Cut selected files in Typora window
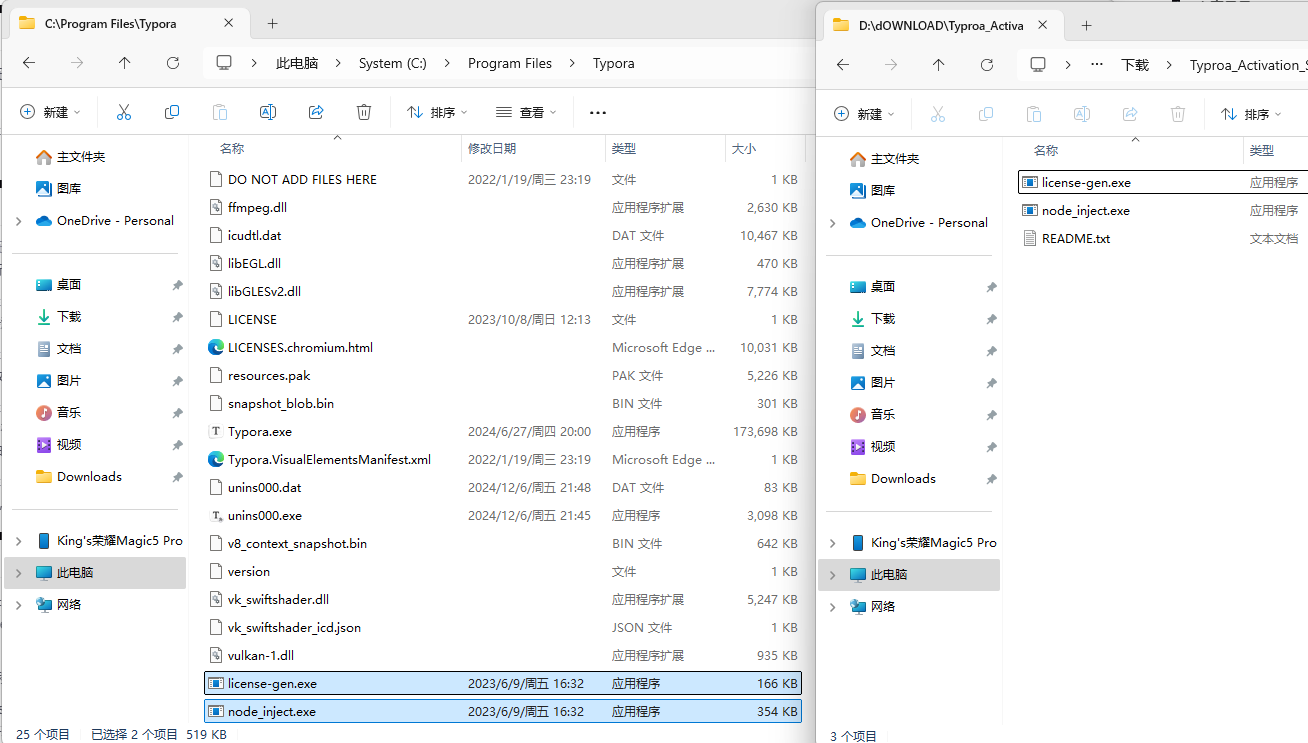Screen dimensions: 1308x743 pos(124,112)
